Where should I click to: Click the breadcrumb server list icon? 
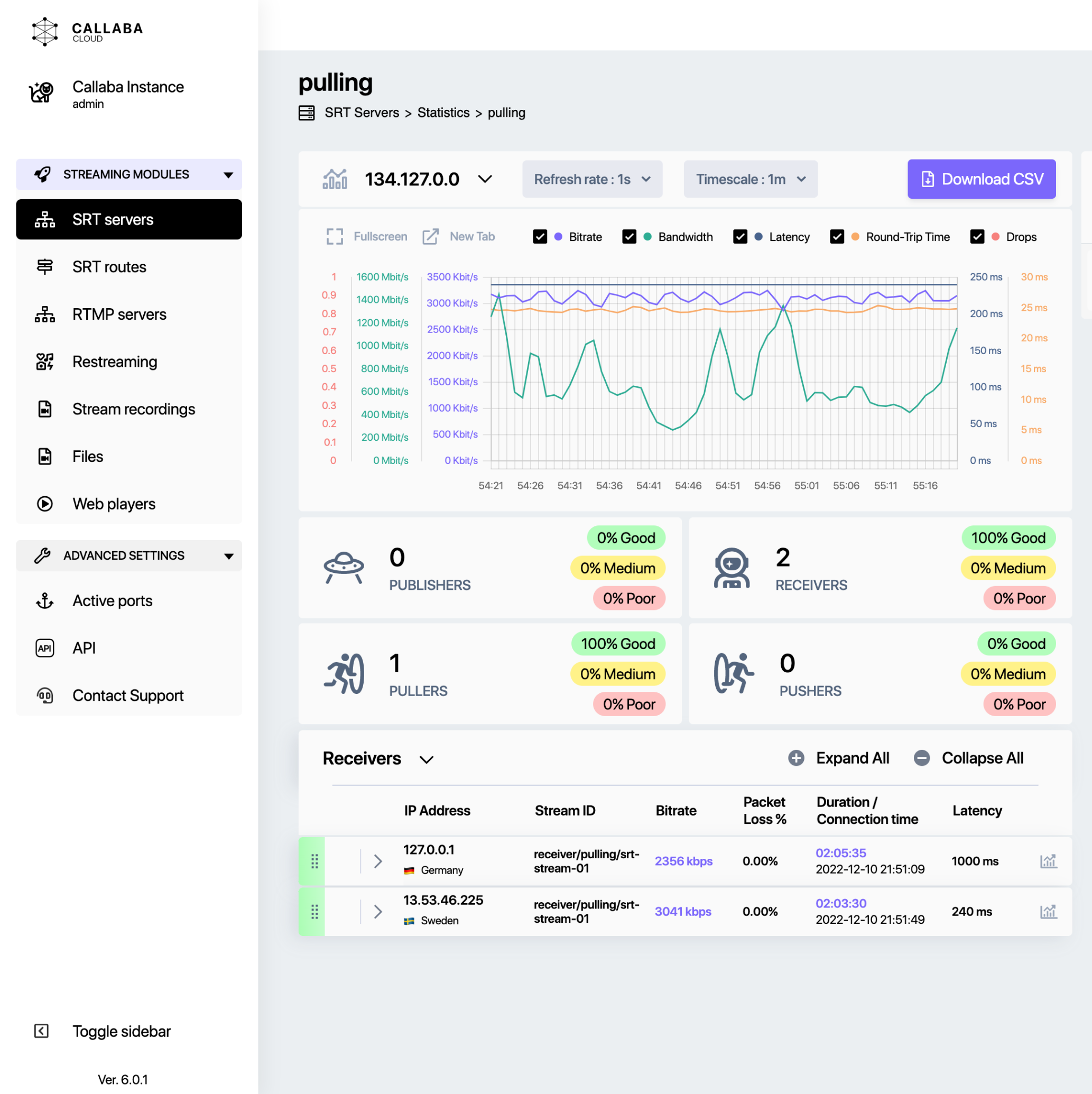[x=307, y=113]
